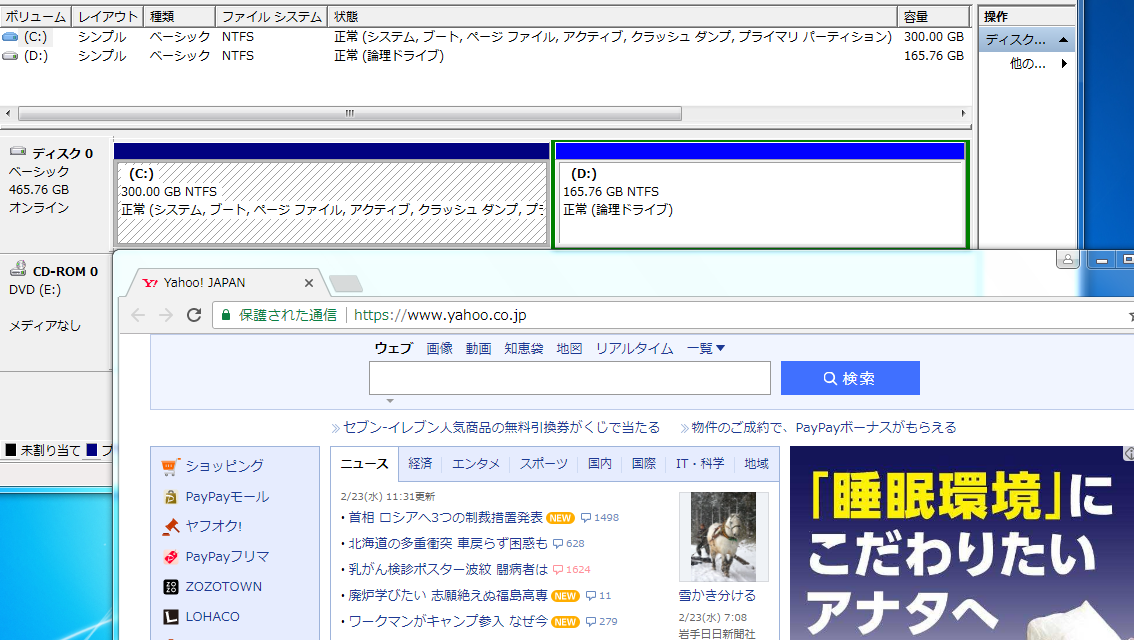1134x640 pixels.
Task: Close the Yahoo! JAPAN tab
Action: [x=309, y=283]
